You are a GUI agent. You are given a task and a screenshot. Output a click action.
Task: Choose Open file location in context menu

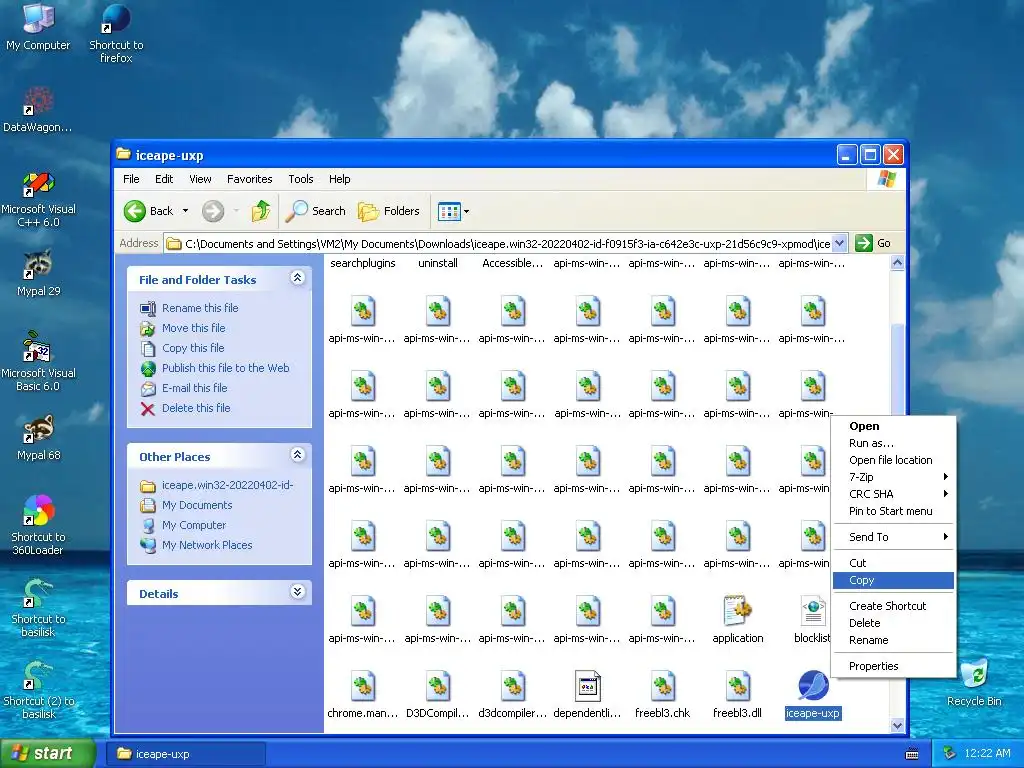coord(893,460)
